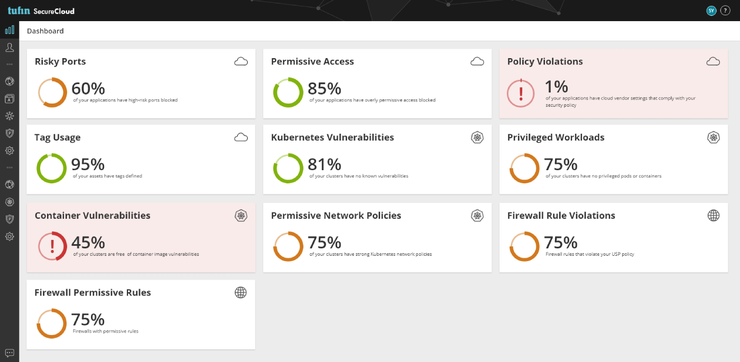This screenshot has height=362, width=740.
Task: Open the Tag Usage card title
Action: pyautogui.click(x=58, y=137)
